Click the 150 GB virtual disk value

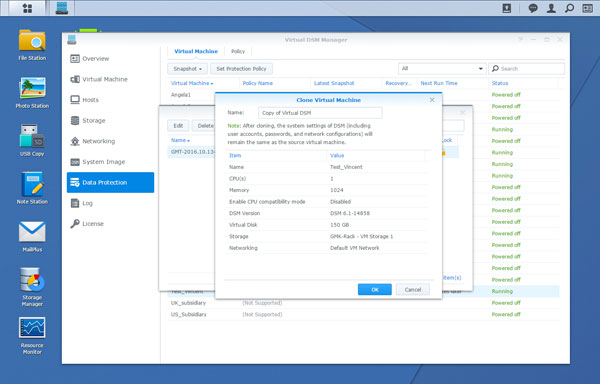point(339,225)
